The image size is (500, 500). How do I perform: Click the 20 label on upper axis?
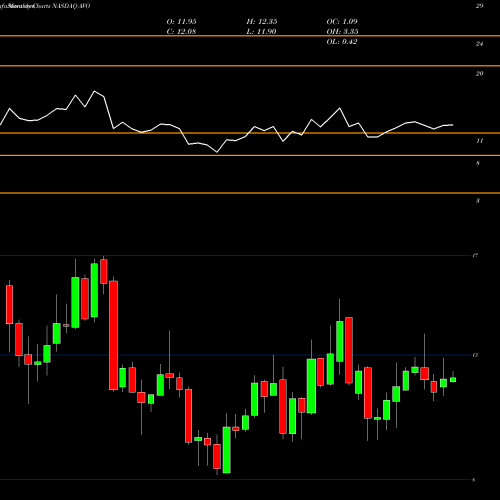[479, 74]
